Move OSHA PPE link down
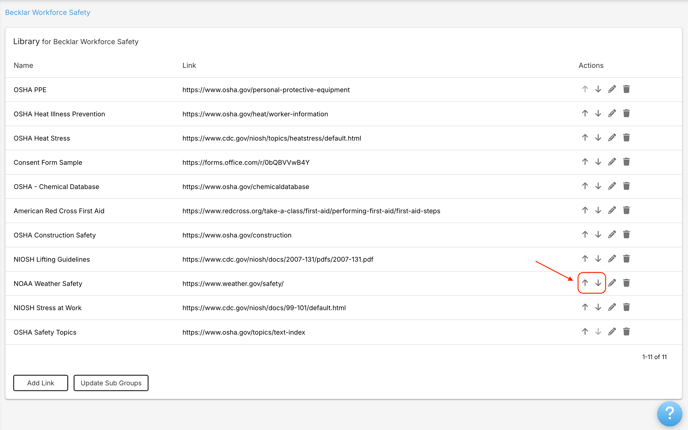The image size is (688, 430). [598, 89]
